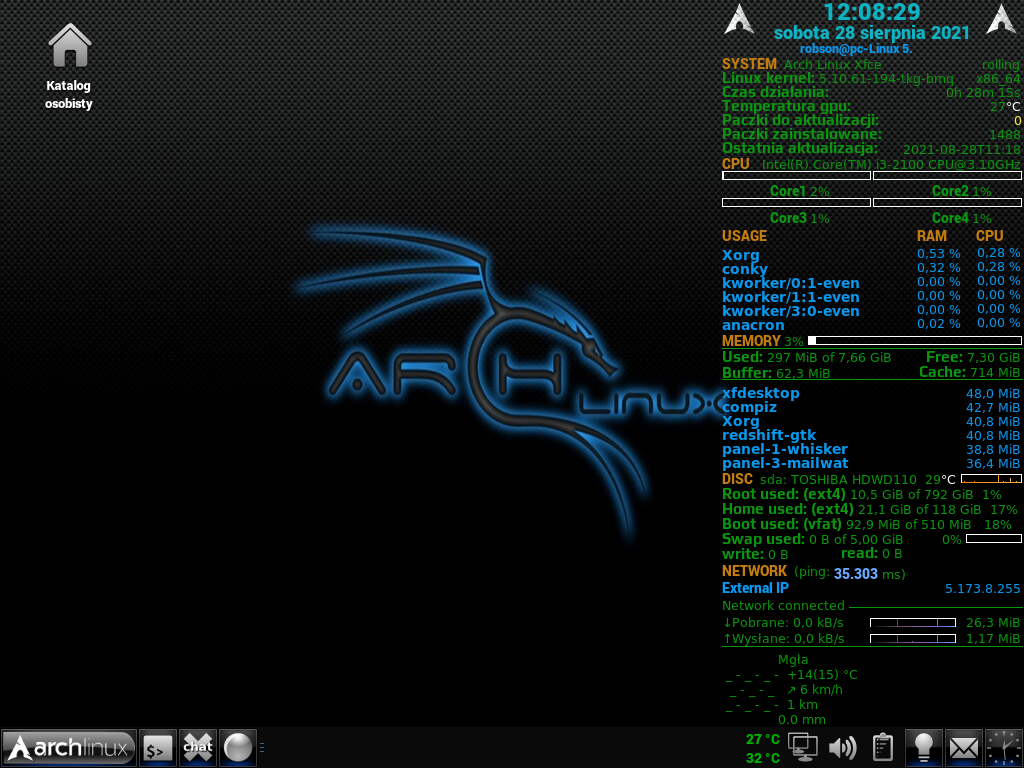This screenshot has width=1024, height=768.
Task: Click the analog clock in the panel
Action: [1004, 748]
